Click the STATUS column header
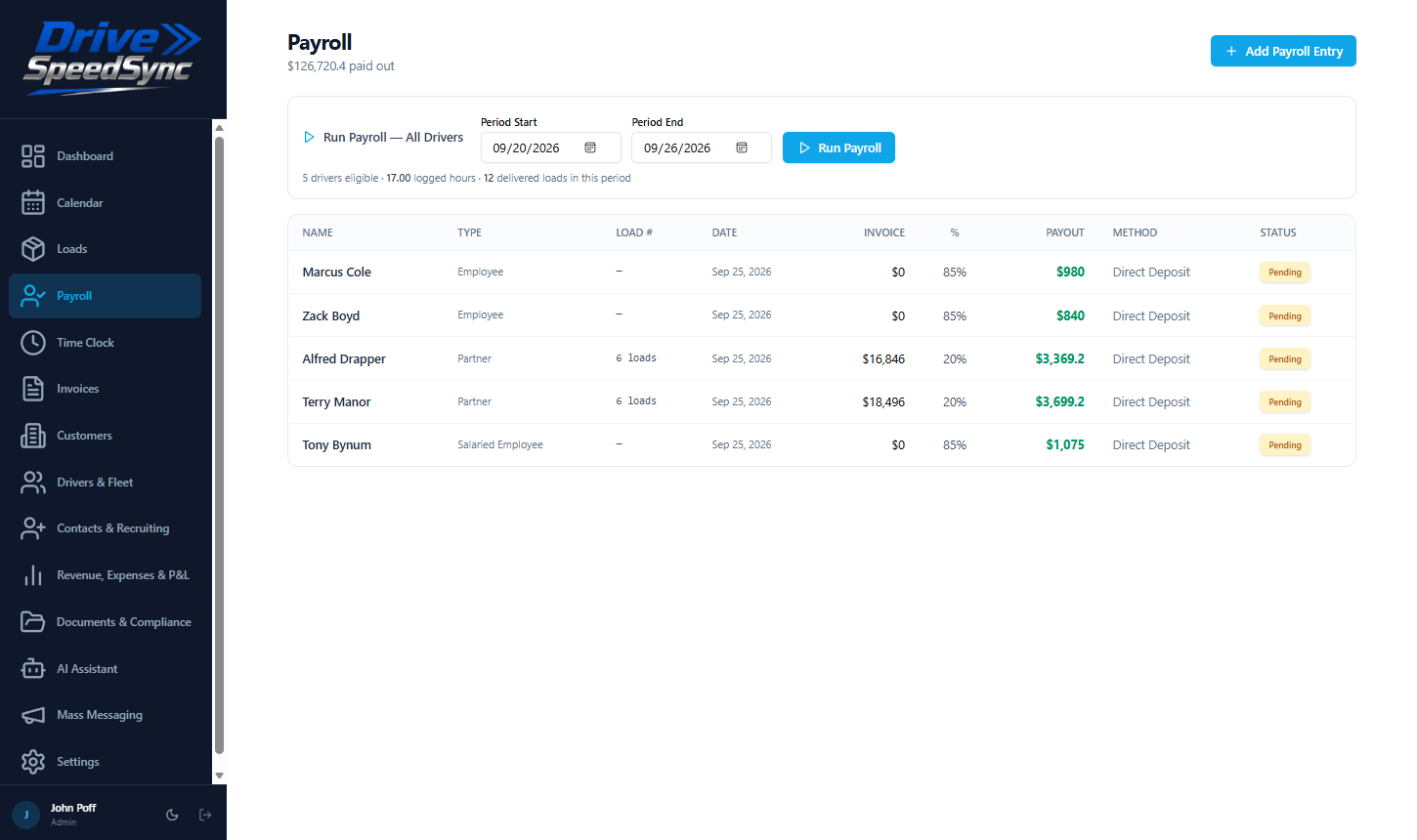Image resolution: width=1417 pixels, height=840 pixels. (x=1278, y=232)
